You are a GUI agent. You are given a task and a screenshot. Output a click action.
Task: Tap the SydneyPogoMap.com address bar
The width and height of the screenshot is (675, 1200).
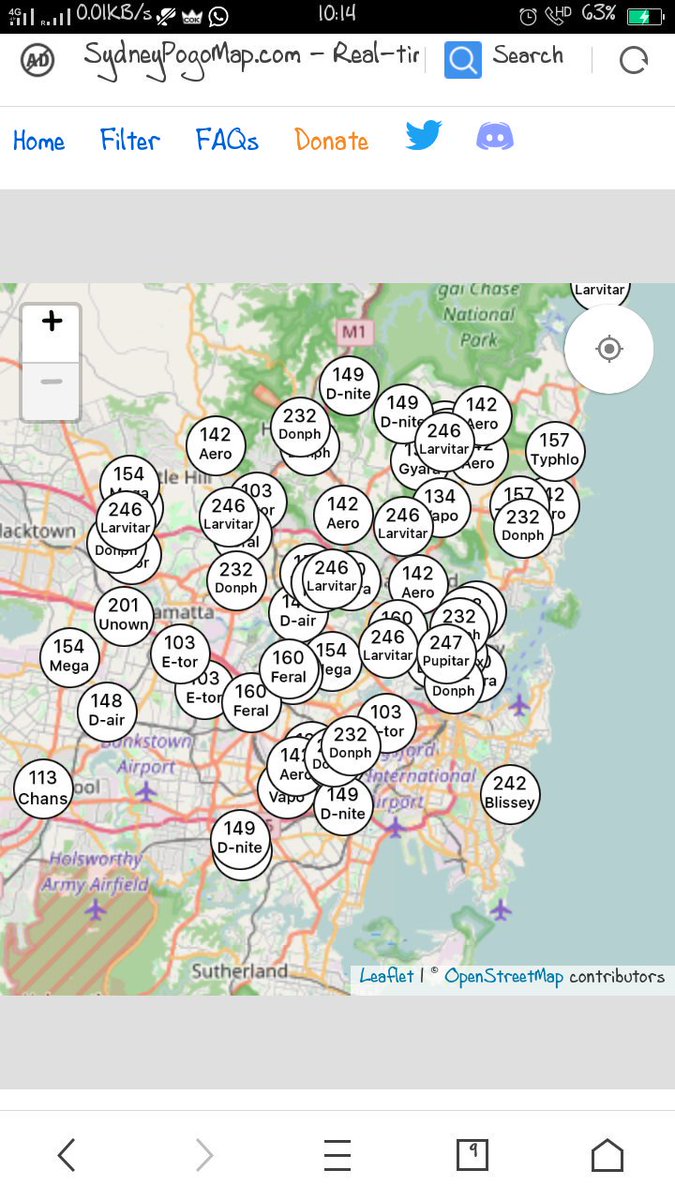click(250, 56)
